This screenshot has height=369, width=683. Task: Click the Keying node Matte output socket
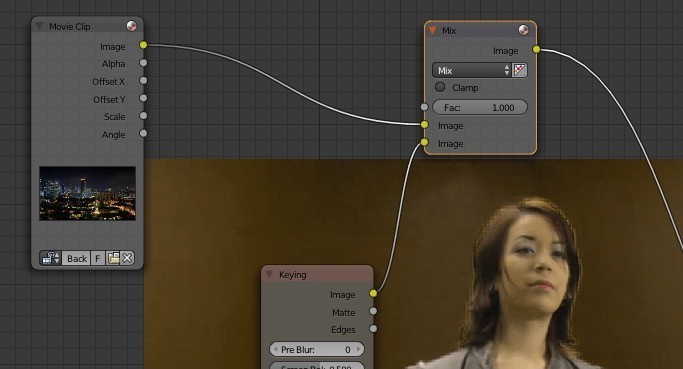373,311
